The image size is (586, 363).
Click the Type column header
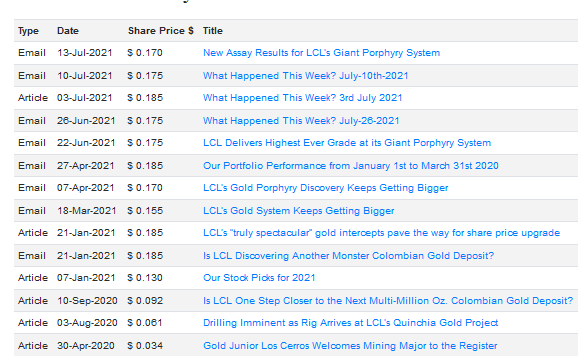[28, 31]
